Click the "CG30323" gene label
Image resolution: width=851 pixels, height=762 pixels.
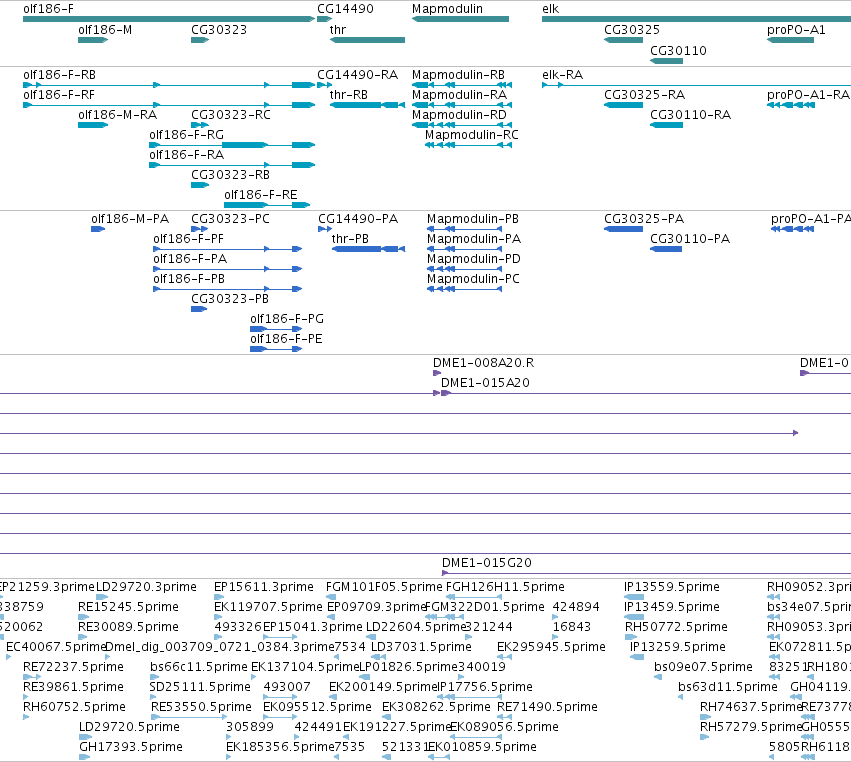pyautogui.click(x=219, y=30)
